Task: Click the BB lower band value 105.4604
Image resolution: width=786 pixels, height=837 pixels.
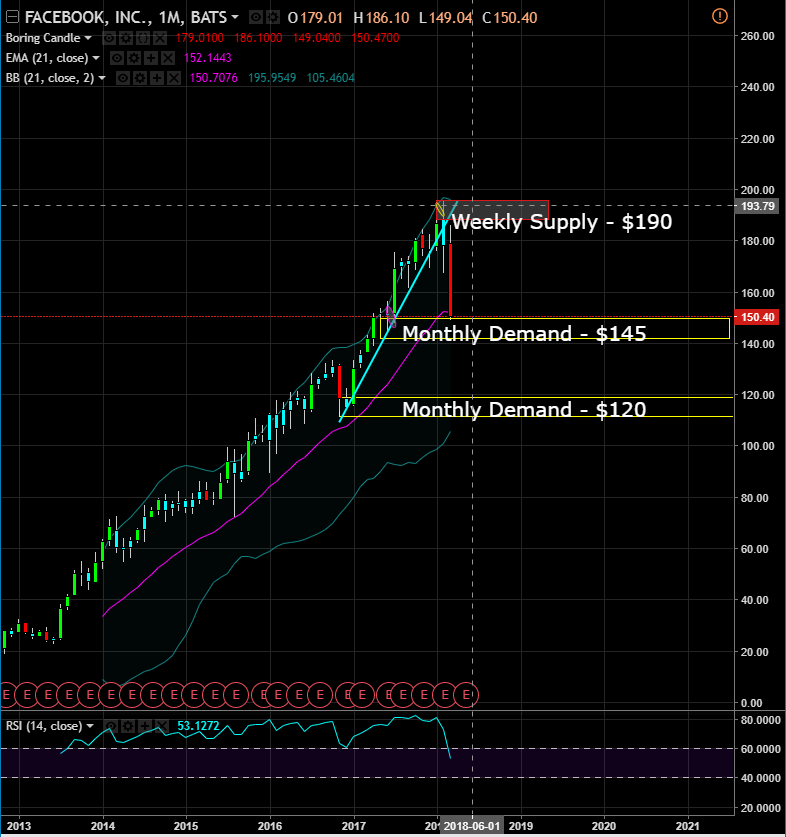Action: (331, 78)
